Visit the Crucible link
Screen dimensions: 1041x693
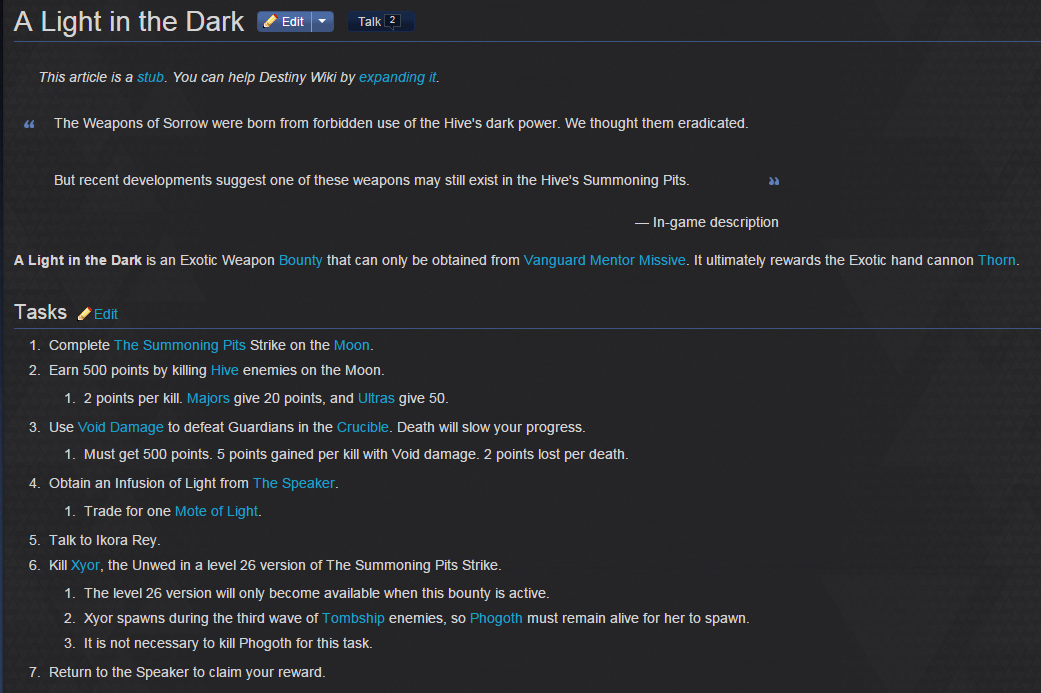[x=362, y=427]
